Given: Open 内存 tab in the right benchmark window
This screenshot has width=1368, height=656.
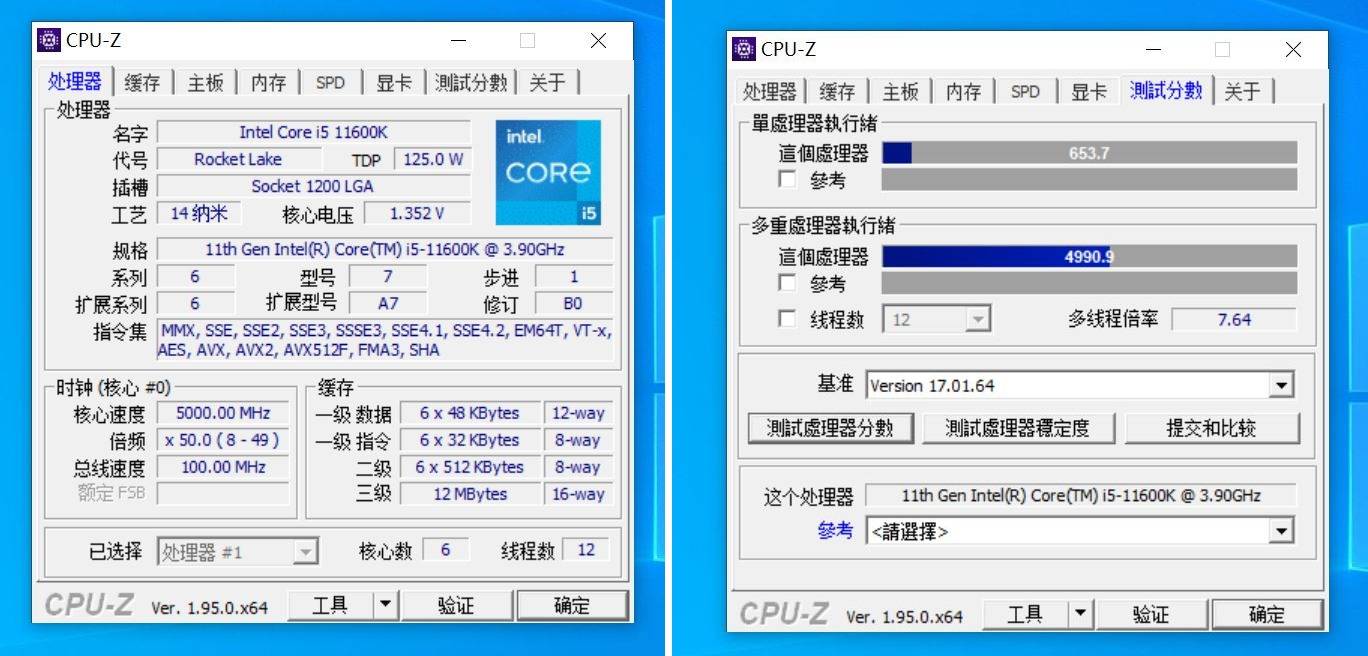Looking at the screenshot, I should point(963,92).
